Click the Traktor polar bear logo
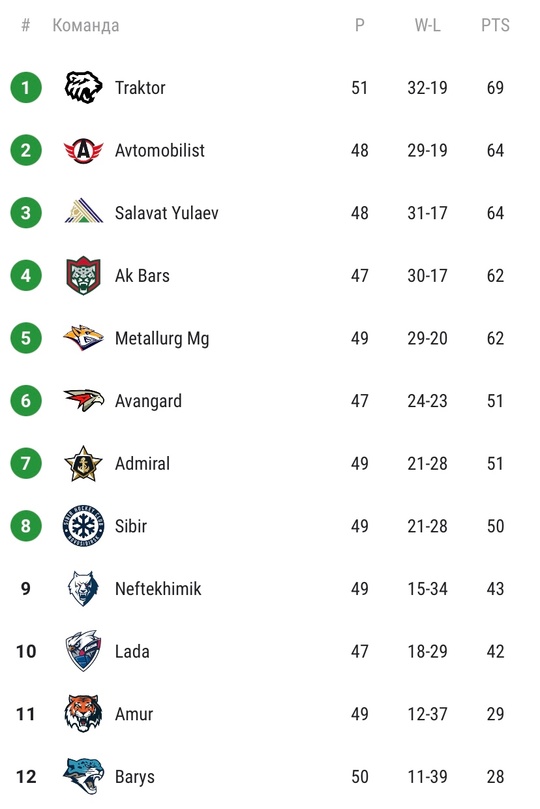540x809 pixels. [83, 87]
